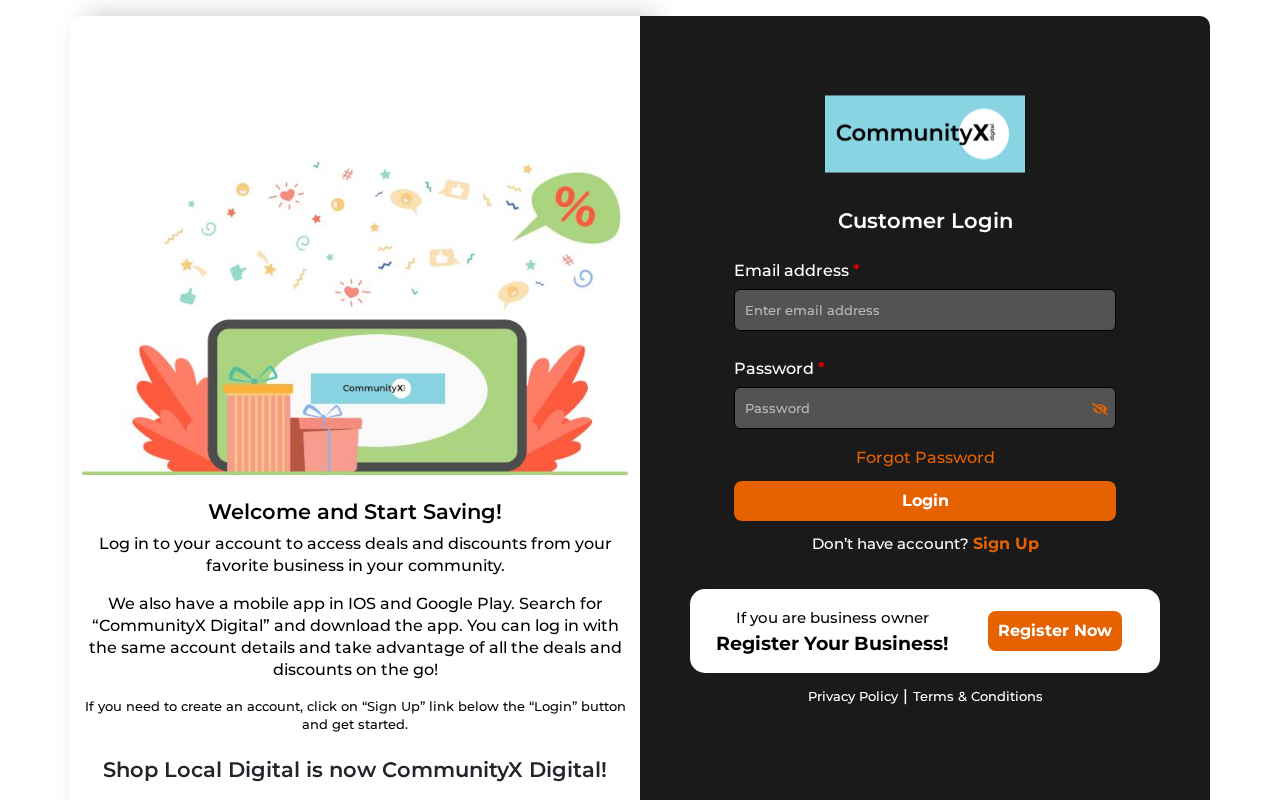This screenshot has width=1280, height=800.
Task: Click the Shop Local Digital heading
Action: [355, 770]
